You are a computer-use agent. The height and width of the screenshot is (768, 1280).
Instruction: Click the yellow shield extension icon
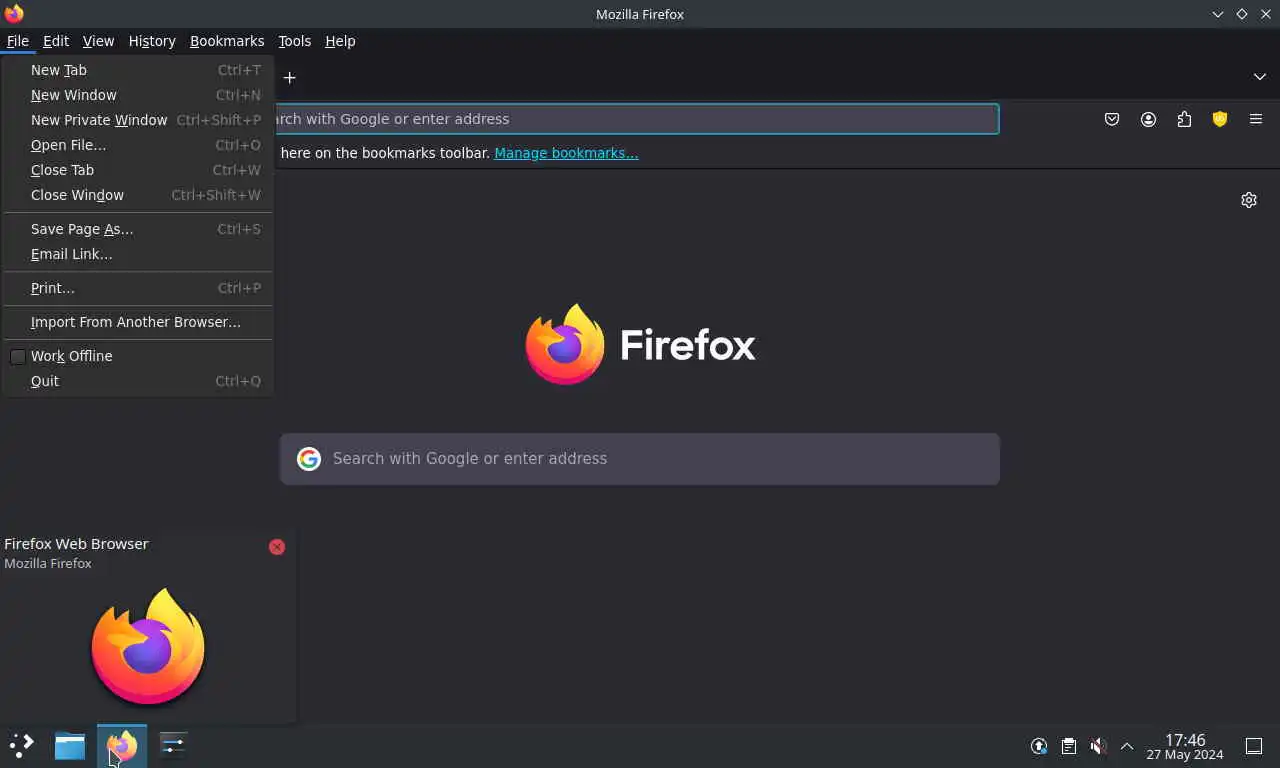(1220, 119)
